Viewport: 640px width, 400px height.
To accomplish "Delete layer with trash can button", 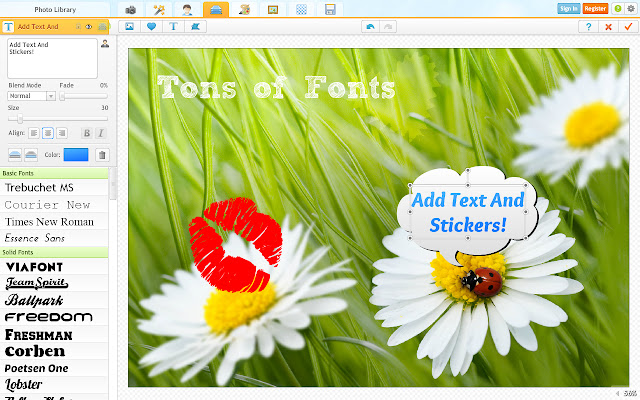I will (102, 155).
